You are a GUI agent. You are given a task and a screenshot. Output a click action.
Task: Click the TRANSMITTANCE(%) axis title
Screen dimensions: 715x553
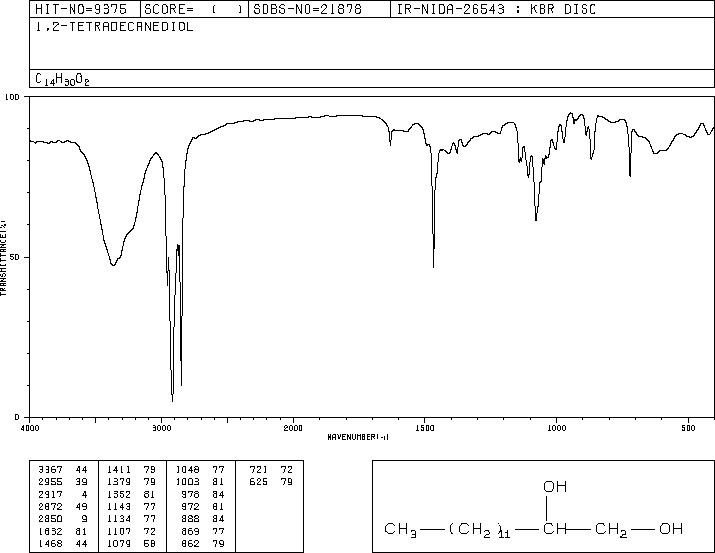[x=3, y=257]
